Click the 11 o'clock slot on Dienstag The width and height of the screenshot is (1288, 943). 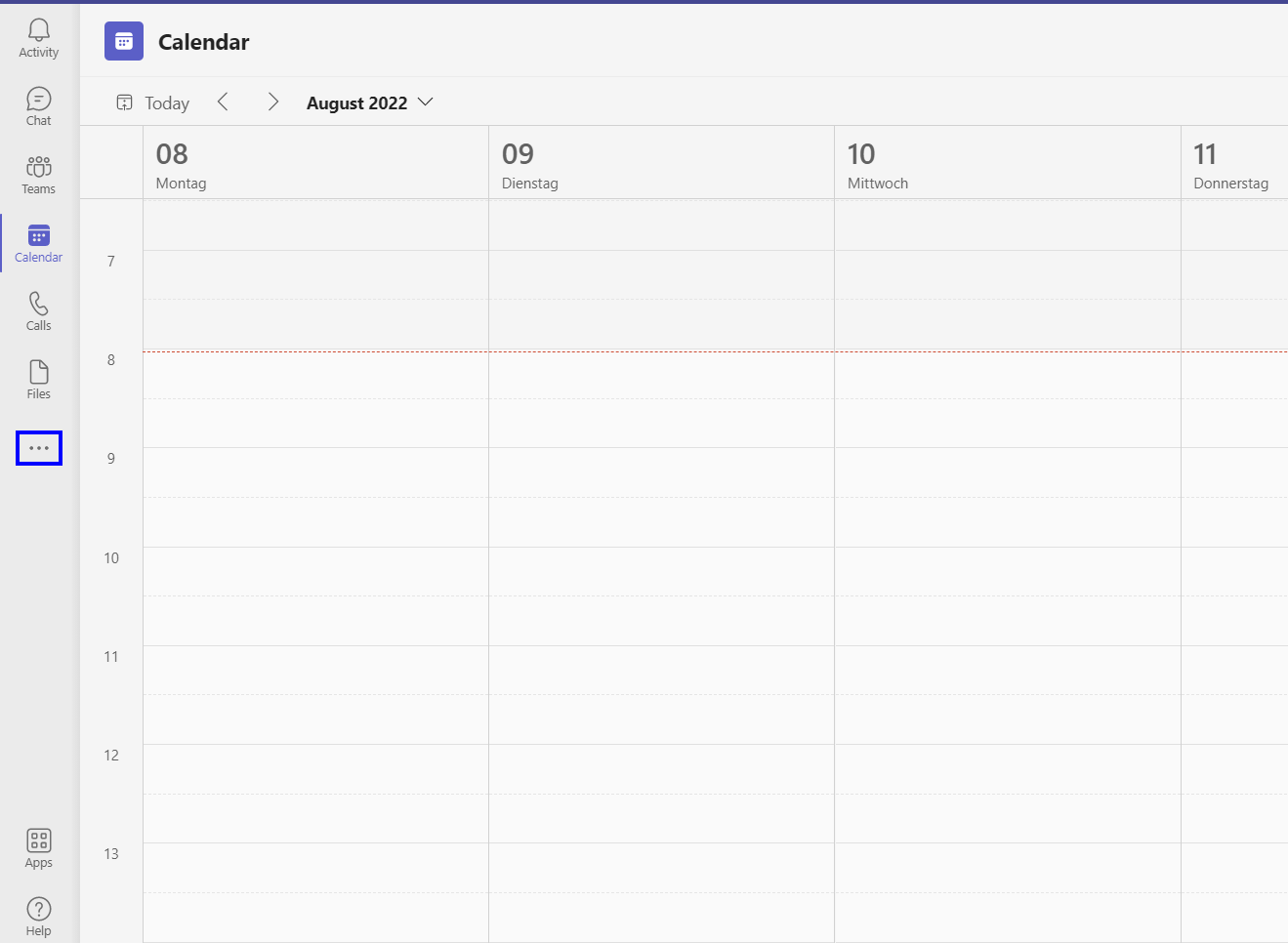coord(661,670)
